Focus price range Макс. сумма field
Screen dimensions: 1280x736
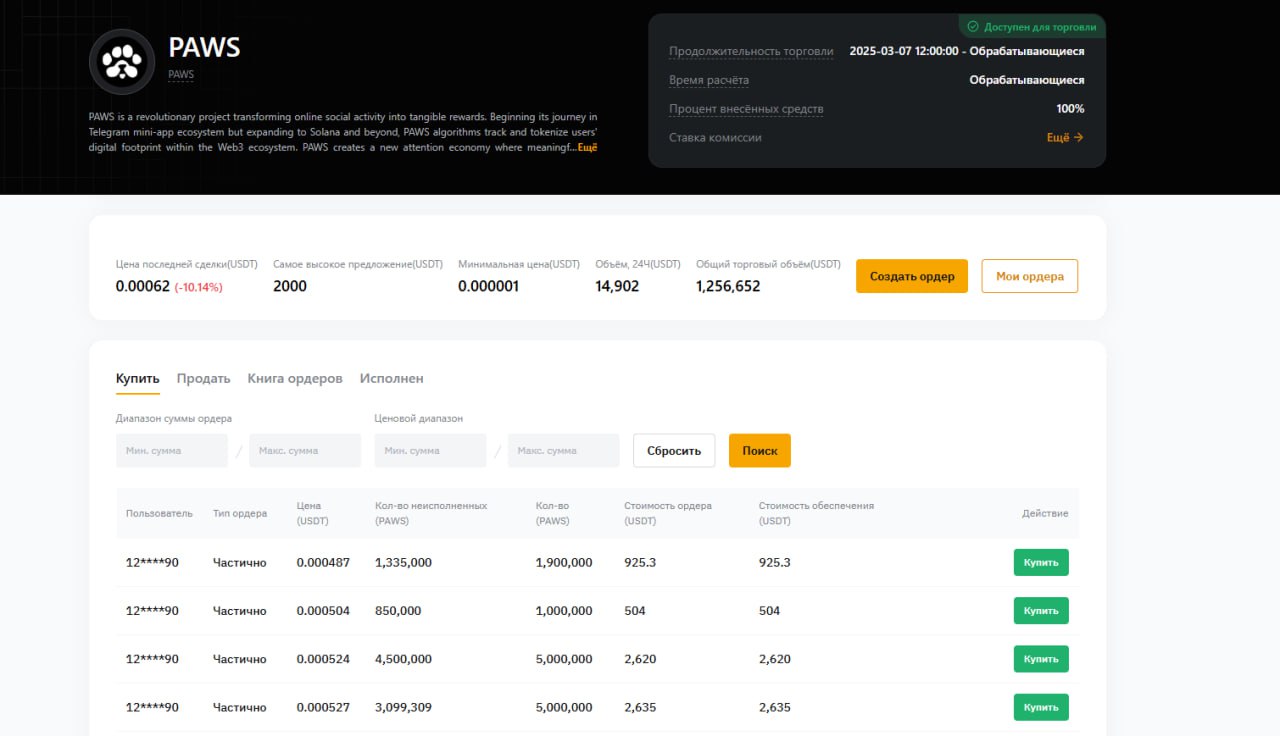[x=564, y=450]
